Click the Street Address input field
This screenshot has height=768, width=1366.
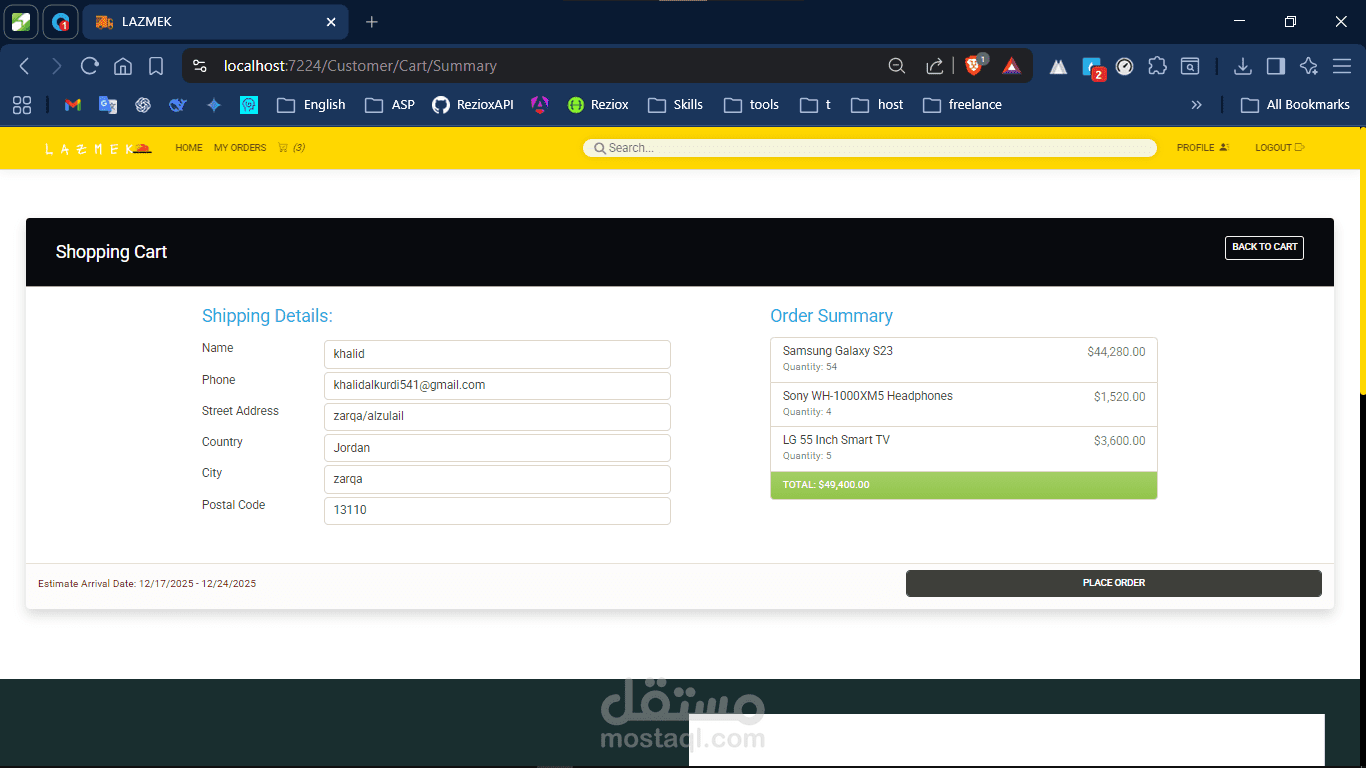(497, 417)
